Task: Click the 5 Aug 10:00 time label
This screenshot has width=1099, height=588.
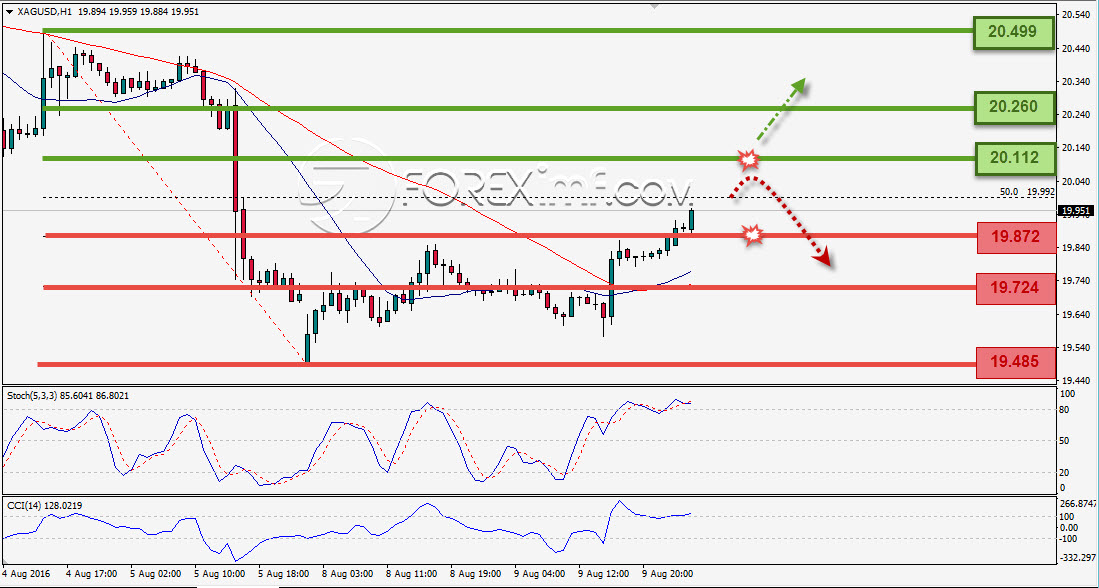Action: (x=219, y=574)
